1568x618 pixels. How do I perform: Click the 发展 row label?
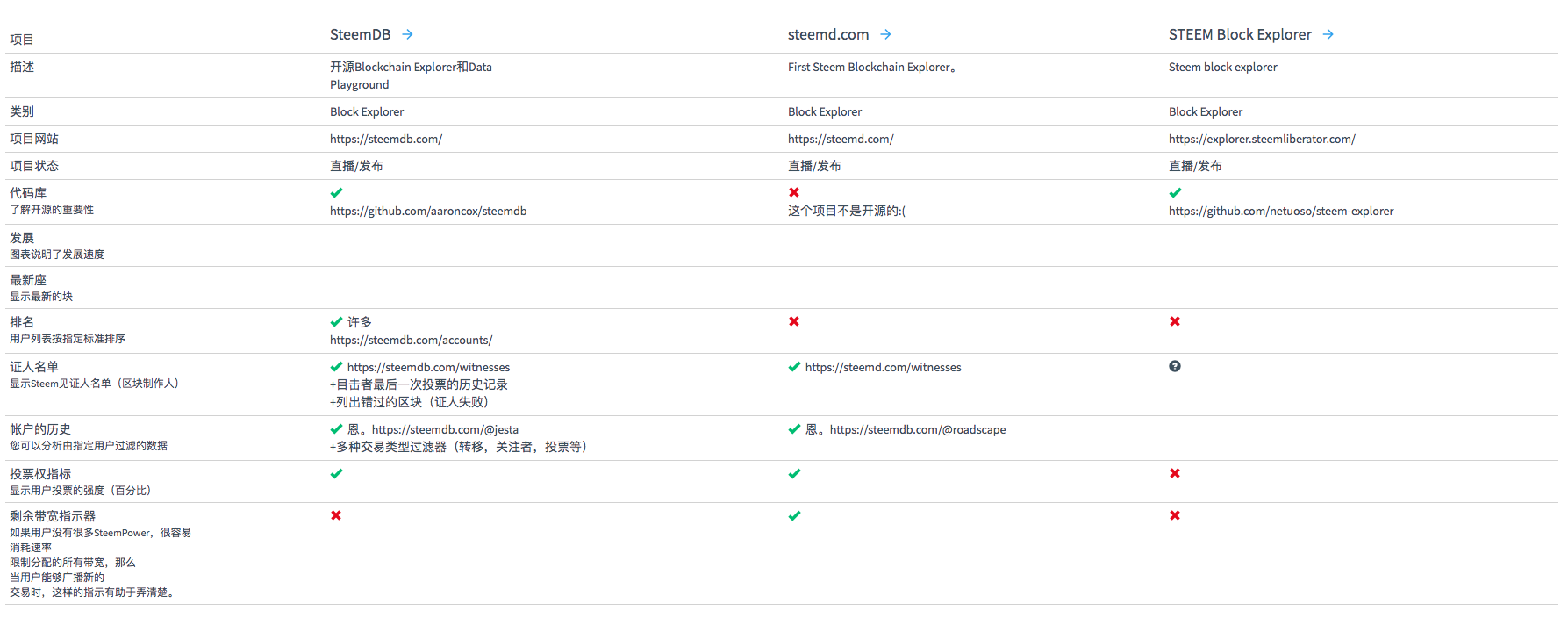click(x=22, y=238)
